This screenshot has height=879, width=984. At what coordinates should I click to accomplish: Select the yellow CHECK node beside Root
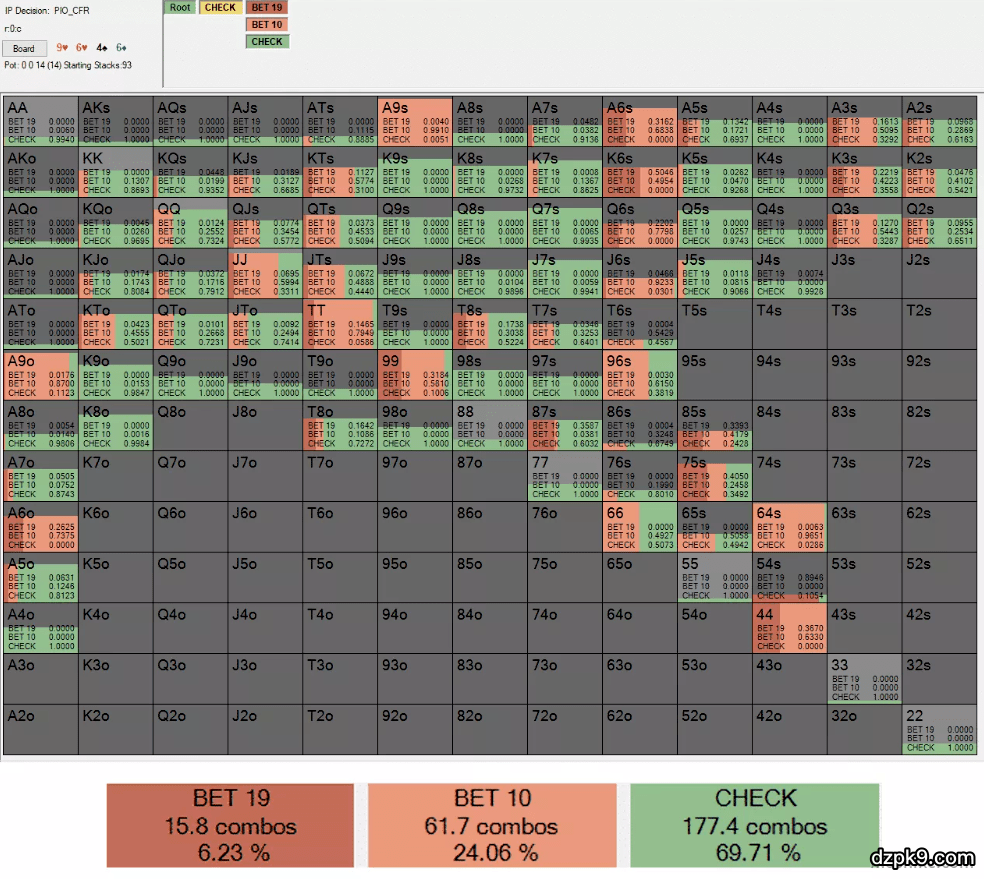click(220, 7)
